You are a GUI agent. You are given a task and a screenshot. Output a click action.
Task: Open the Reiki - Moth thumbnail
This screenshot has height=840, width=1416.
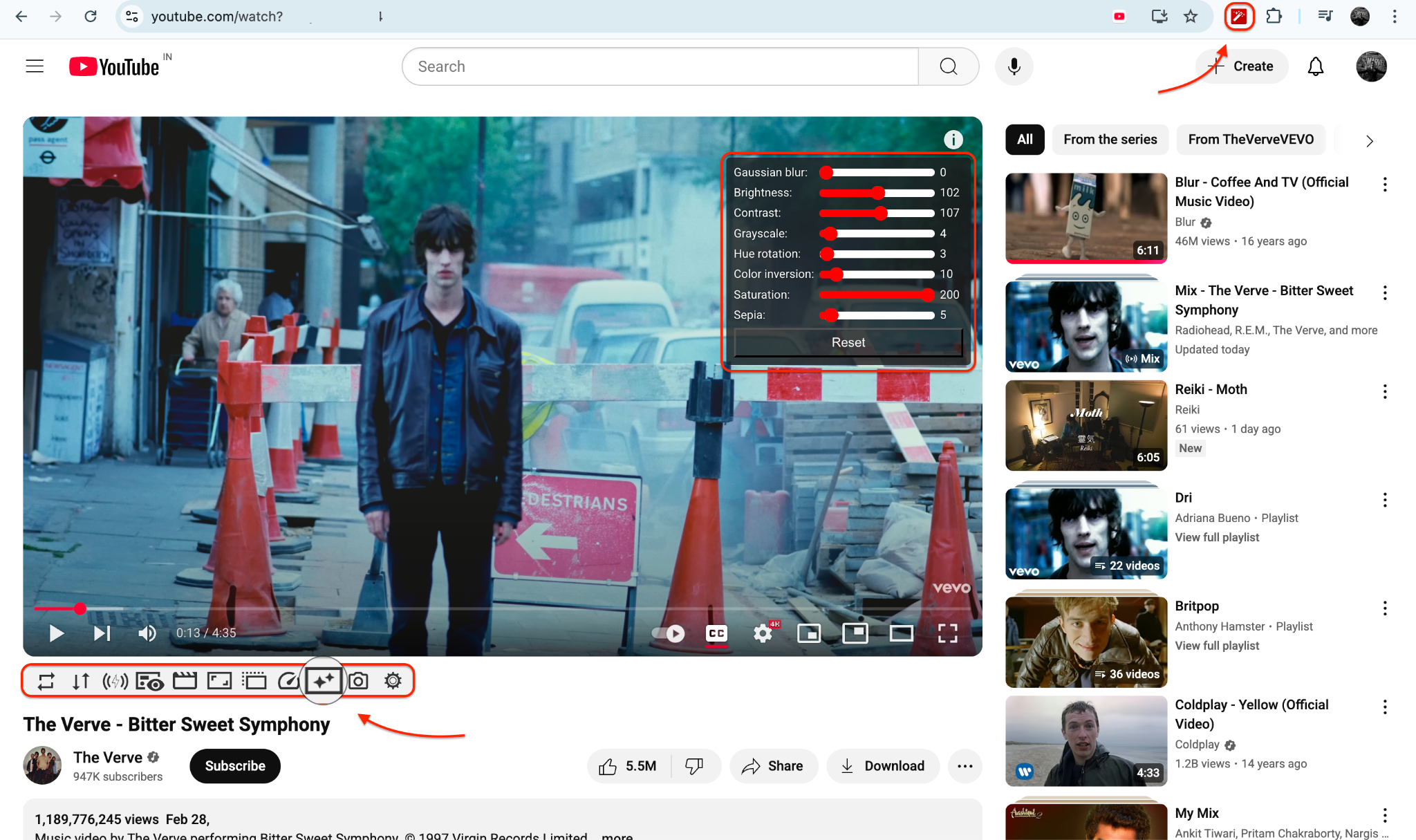pyautogui.click(x=1086, y=426)
